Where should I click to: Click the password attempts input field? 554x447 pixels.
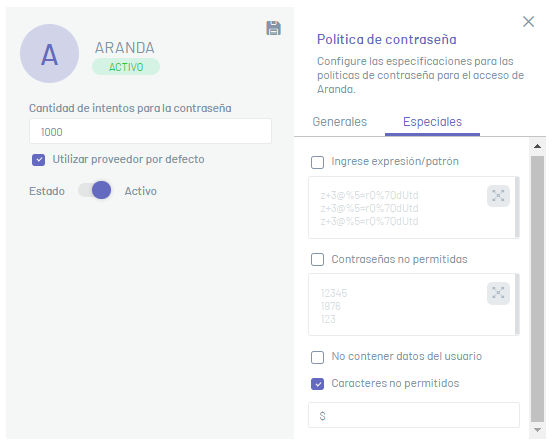151,131
